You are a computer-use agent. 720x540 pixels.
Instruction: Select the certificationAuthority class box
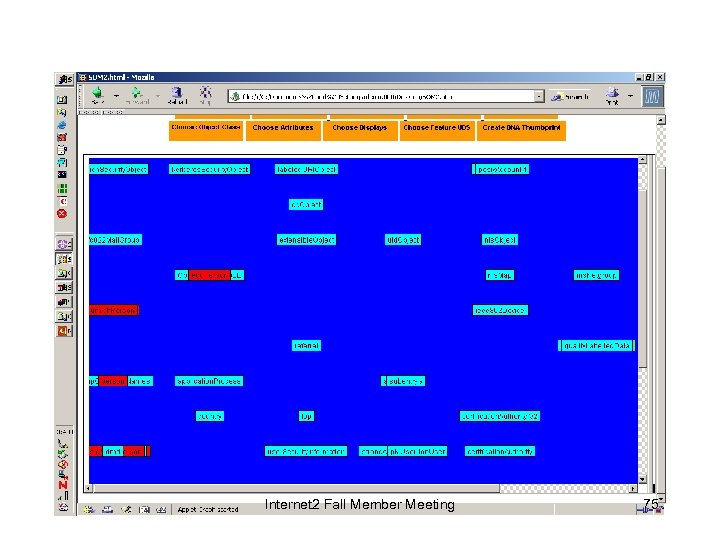tap(500, 451)
